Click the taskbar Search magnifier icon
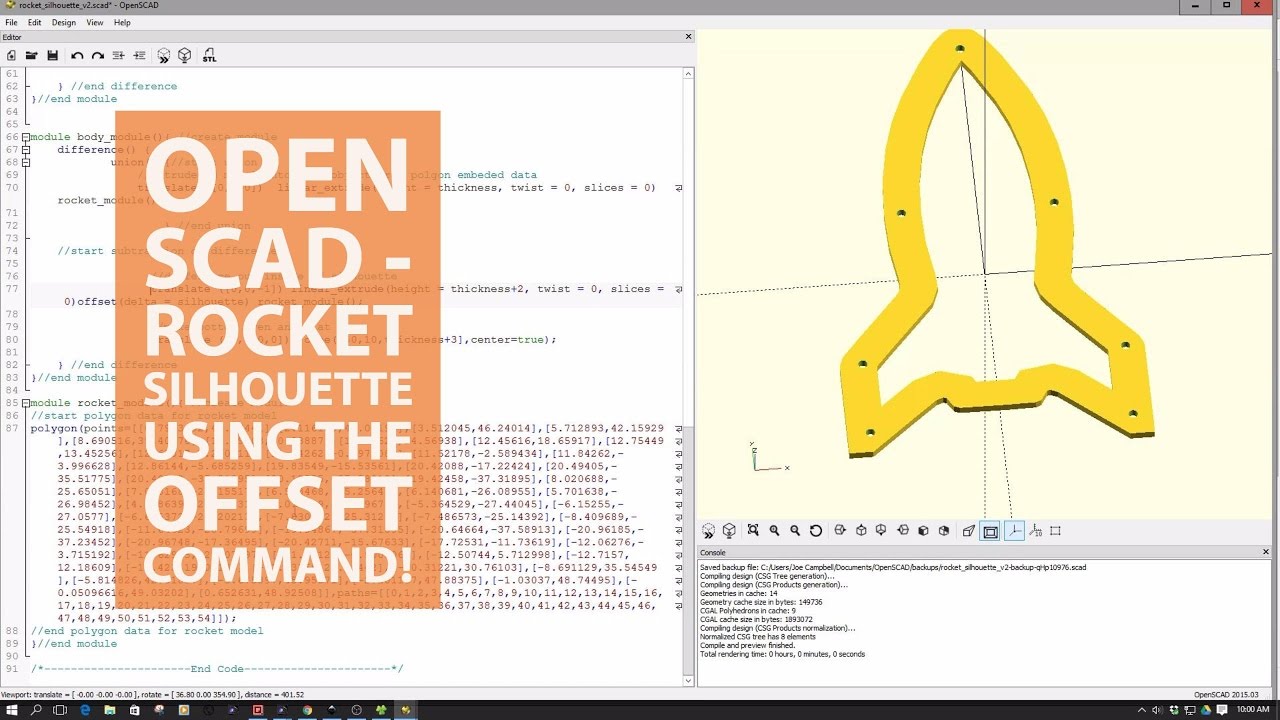1280x720 pixels. pos(36,710)
